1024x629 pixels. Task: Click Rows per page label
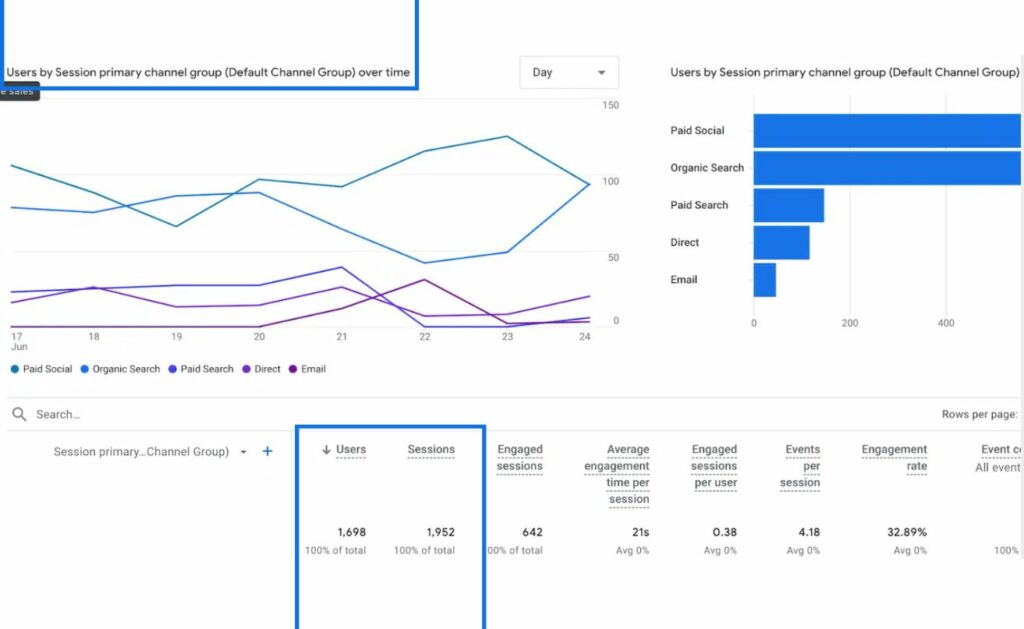pos(979,414)
